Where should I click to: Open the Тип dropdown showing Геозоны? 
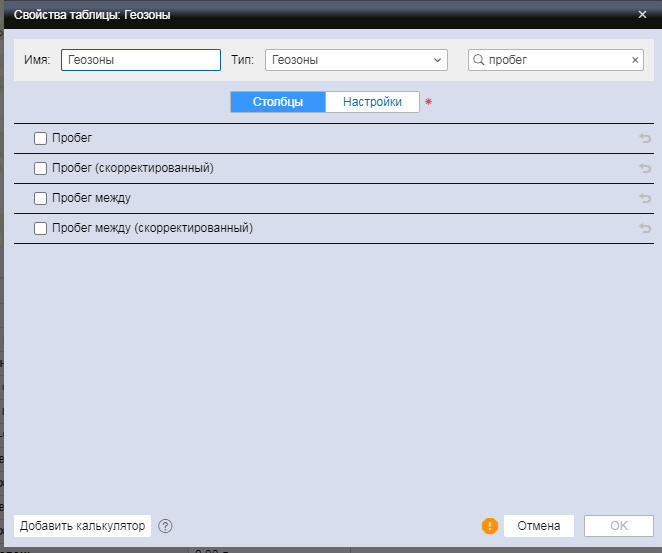tap(355, 60)
